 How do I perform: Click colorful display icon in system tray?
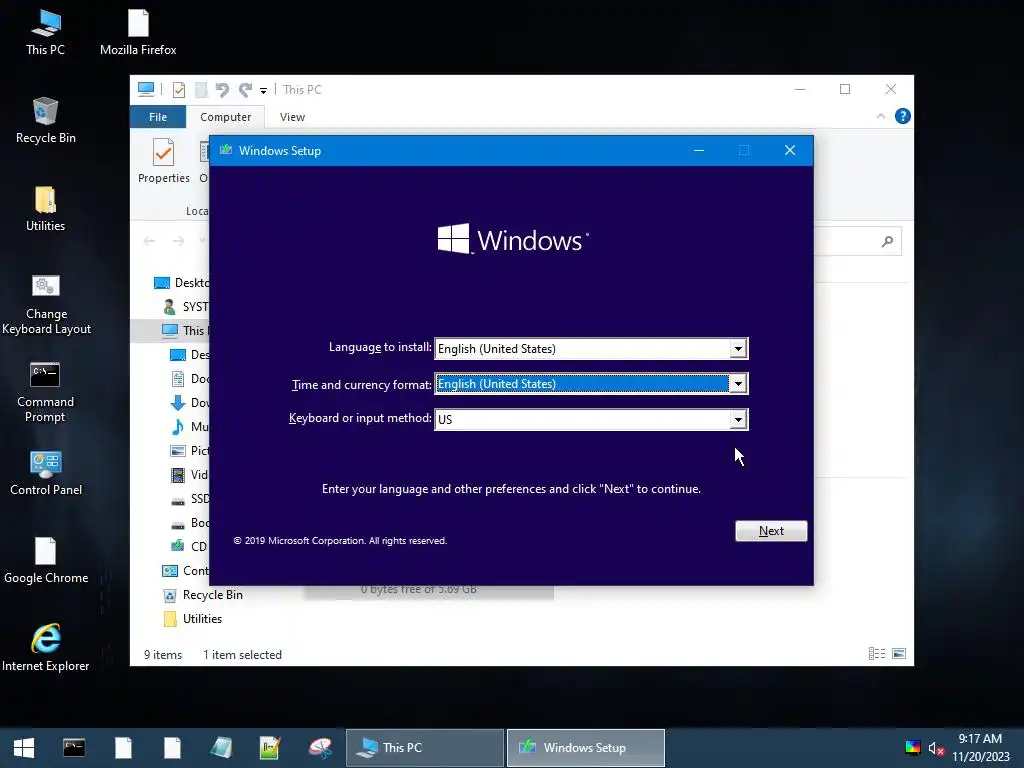click(912, 748)
